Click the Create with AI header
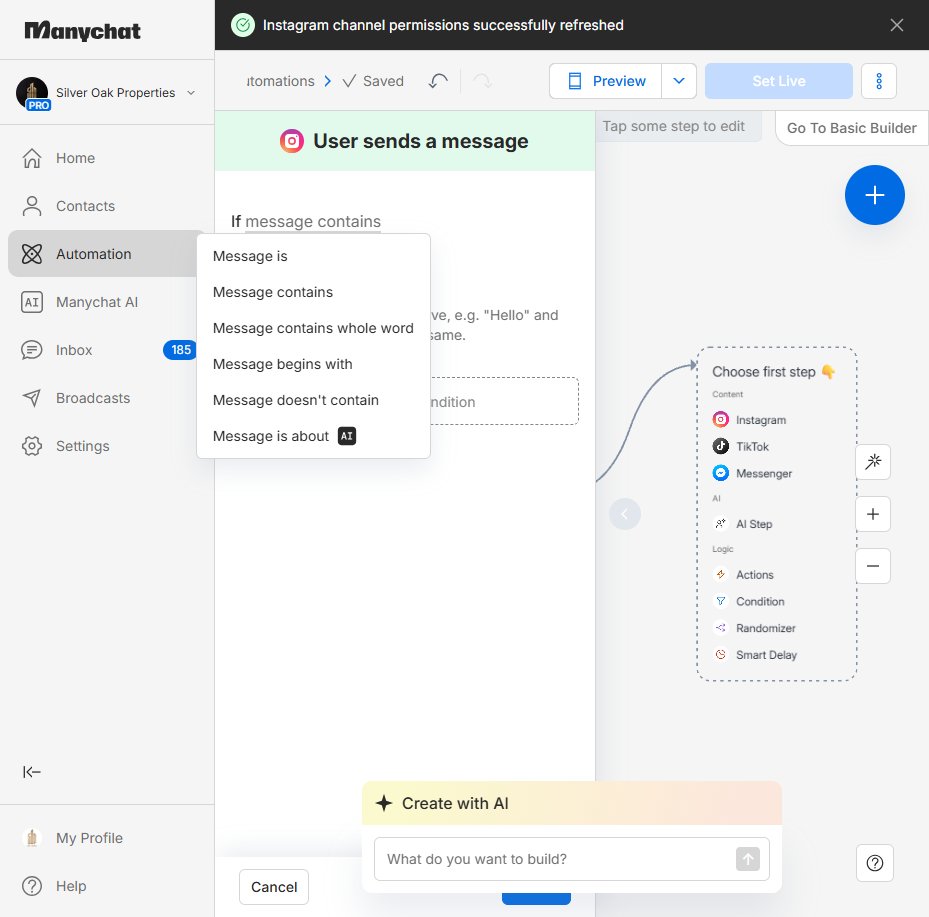This screenshot has width=929, height=917. point(572,803)
